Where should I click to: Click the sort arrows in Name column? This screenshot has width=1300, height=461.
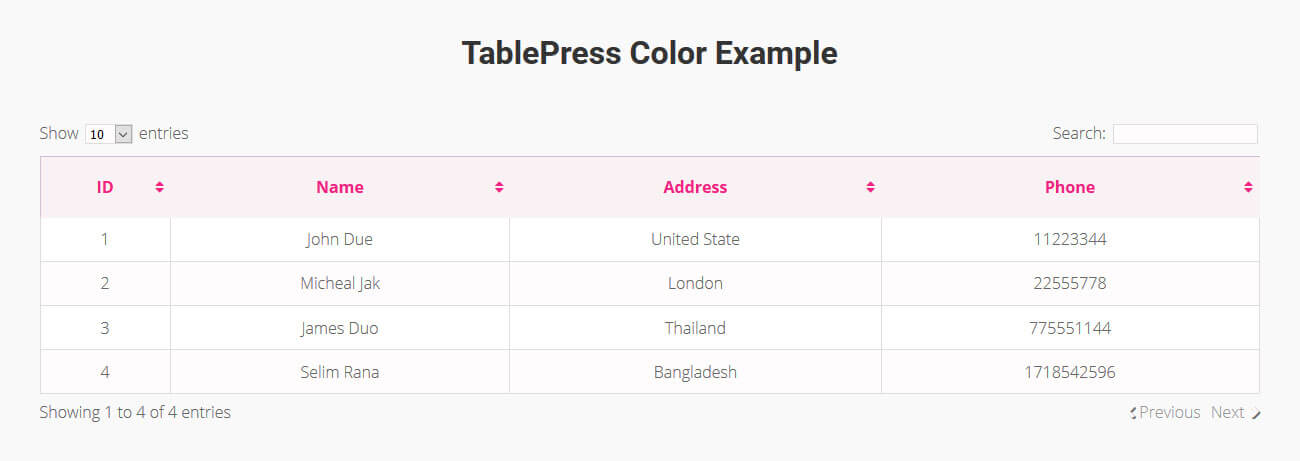click(499, 187)
